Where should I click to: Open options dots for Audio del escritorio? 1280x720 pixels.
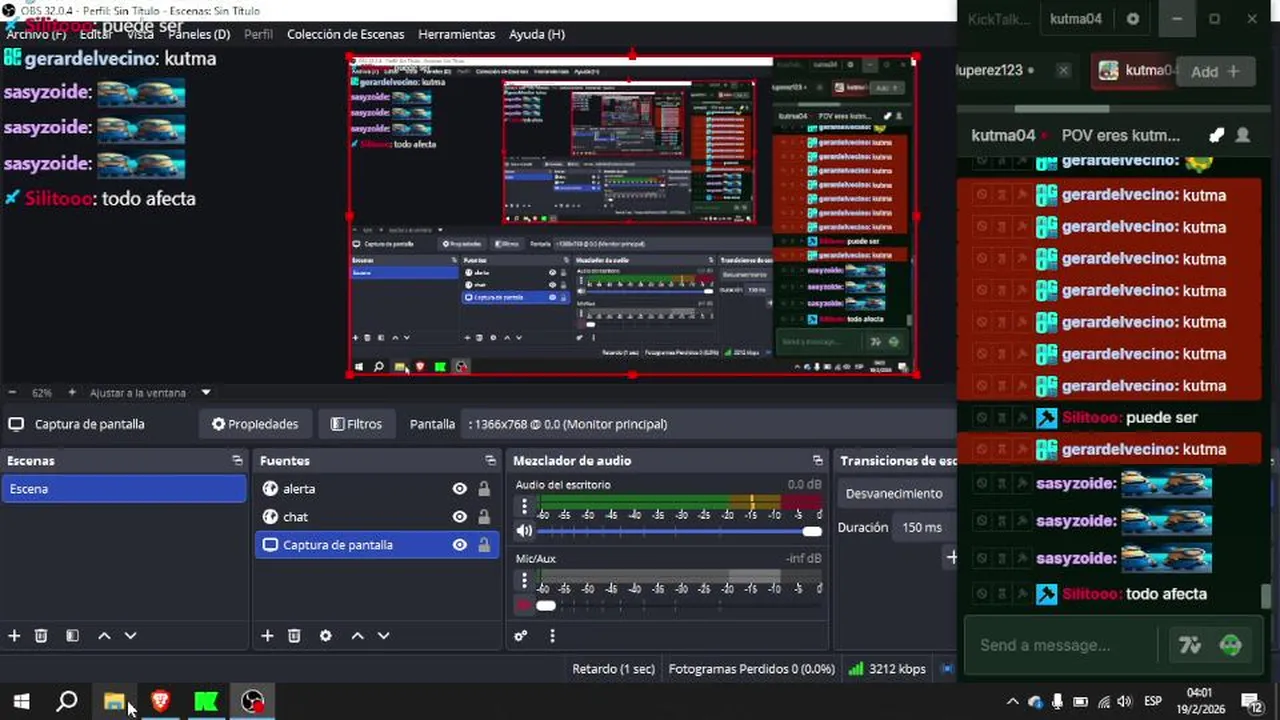pos(524,507)
